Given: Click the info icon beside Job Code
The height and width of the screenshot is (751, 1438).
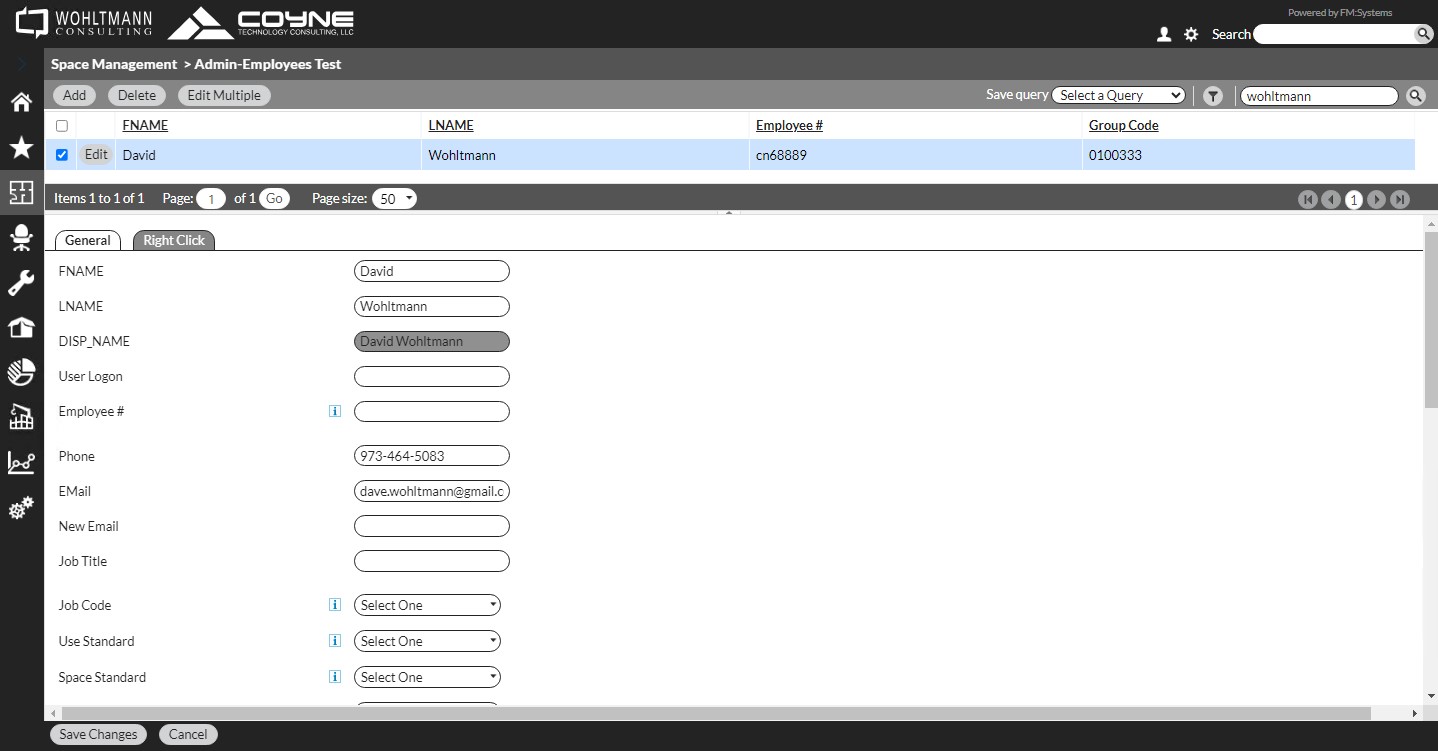Looking at the screenshot, I should tap(335, 605).
